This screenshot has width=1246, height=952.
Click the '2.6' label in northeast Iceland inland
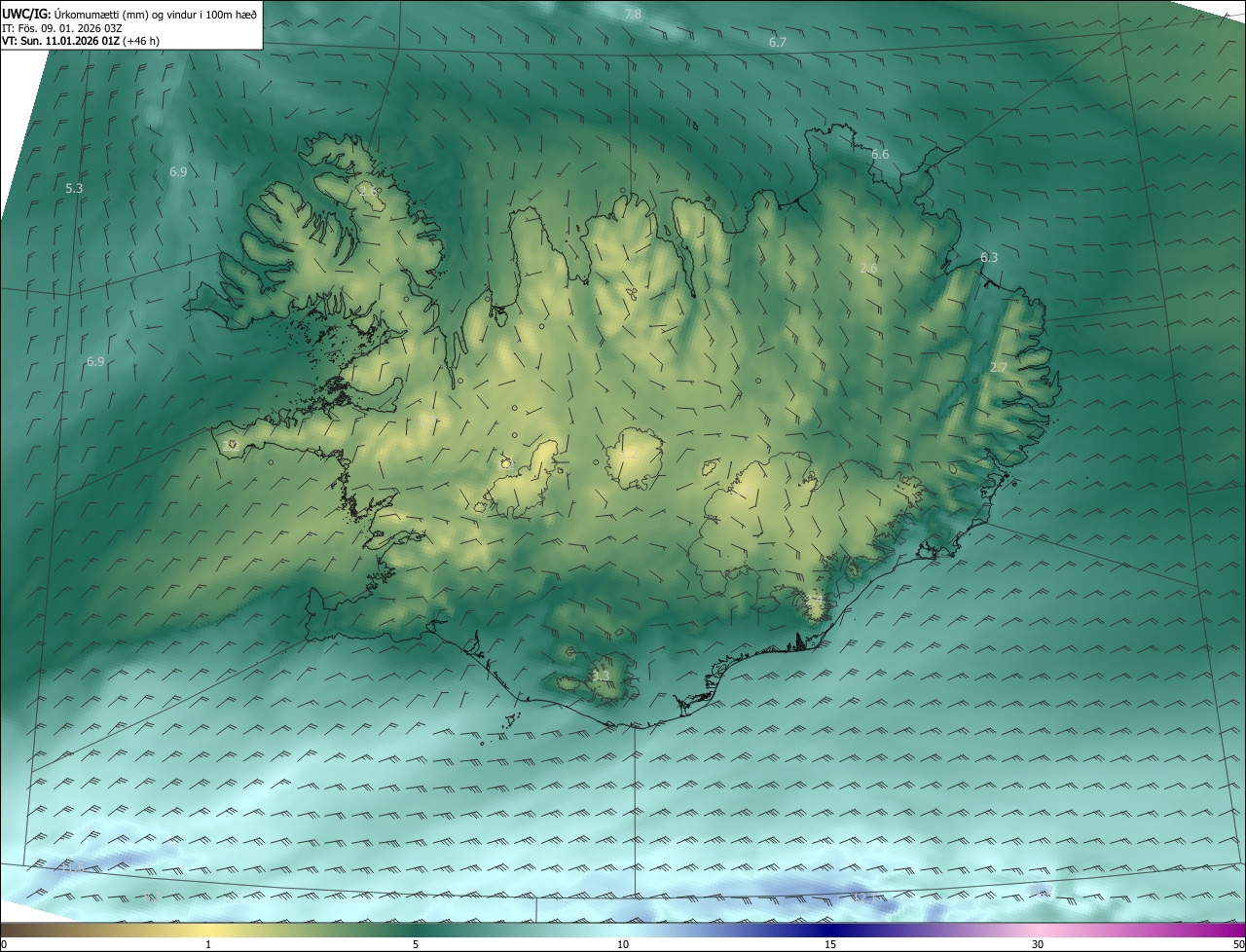tap(869, 268)
